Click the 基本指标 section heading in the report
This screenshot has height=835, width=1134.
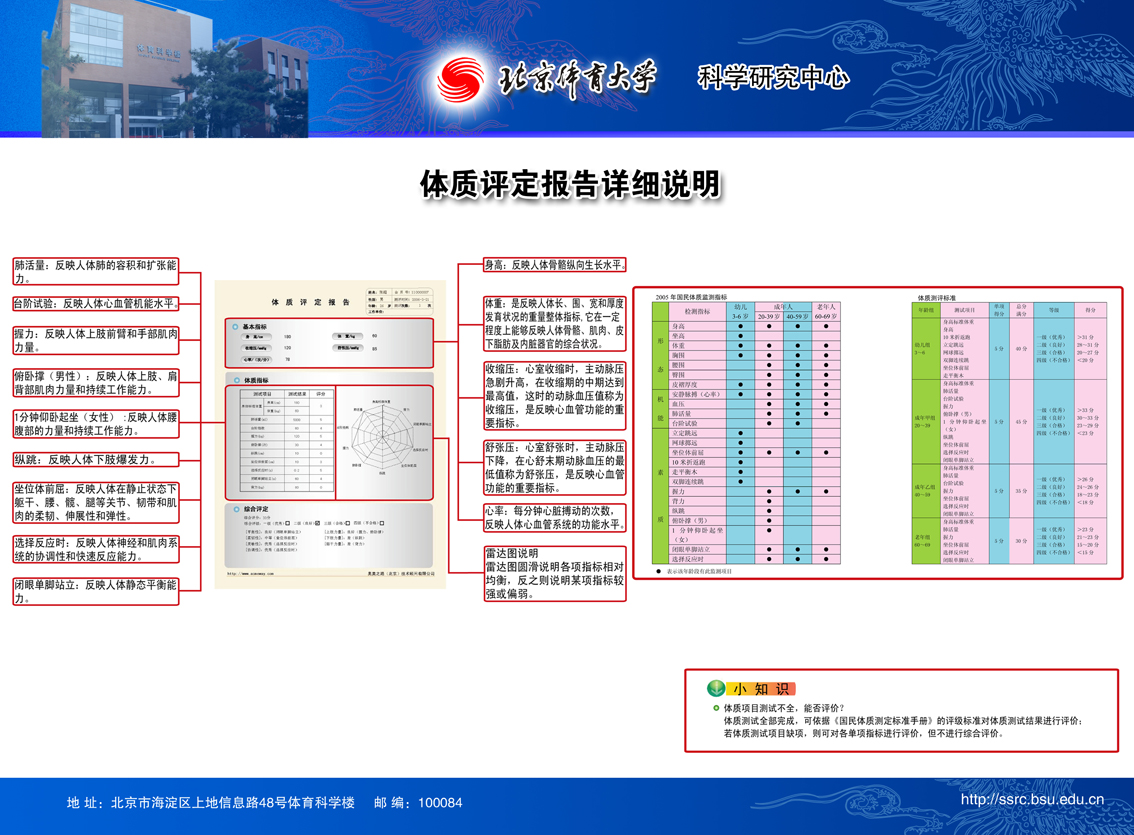pos(255,327)
